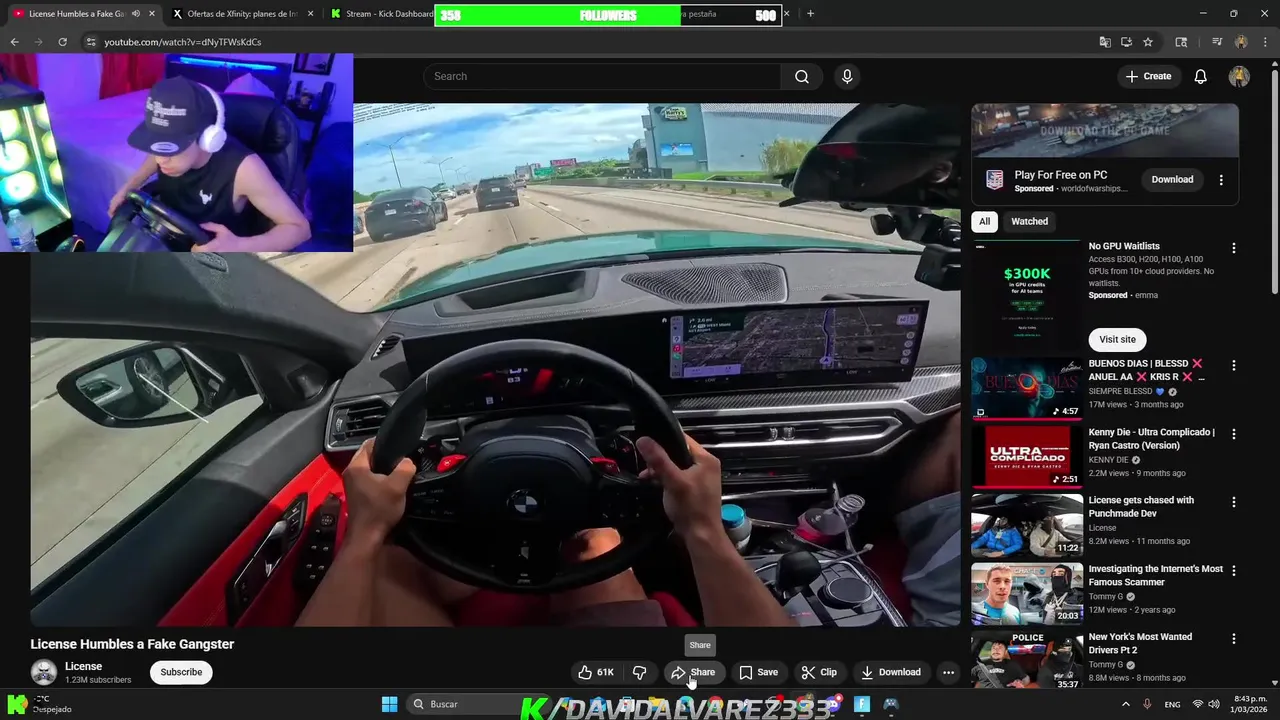Click Download on the Play For Free ad
Image resolution: width=1280 pixels, height=720 pixels.
coord(1172,180)
